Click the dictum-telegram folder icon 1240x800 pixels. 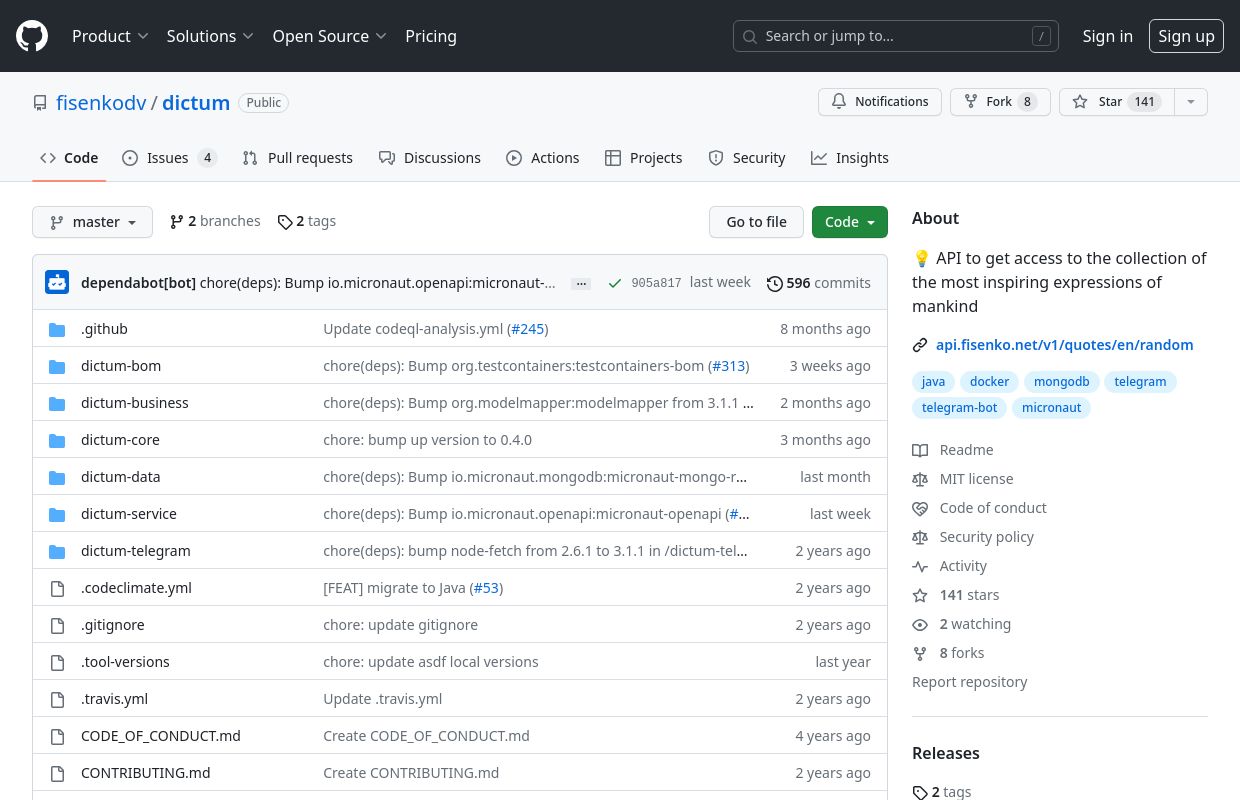pos(58,551)
